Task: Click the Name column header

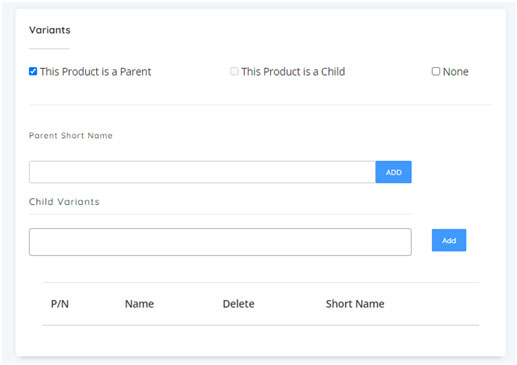Action: pos(139,304)
